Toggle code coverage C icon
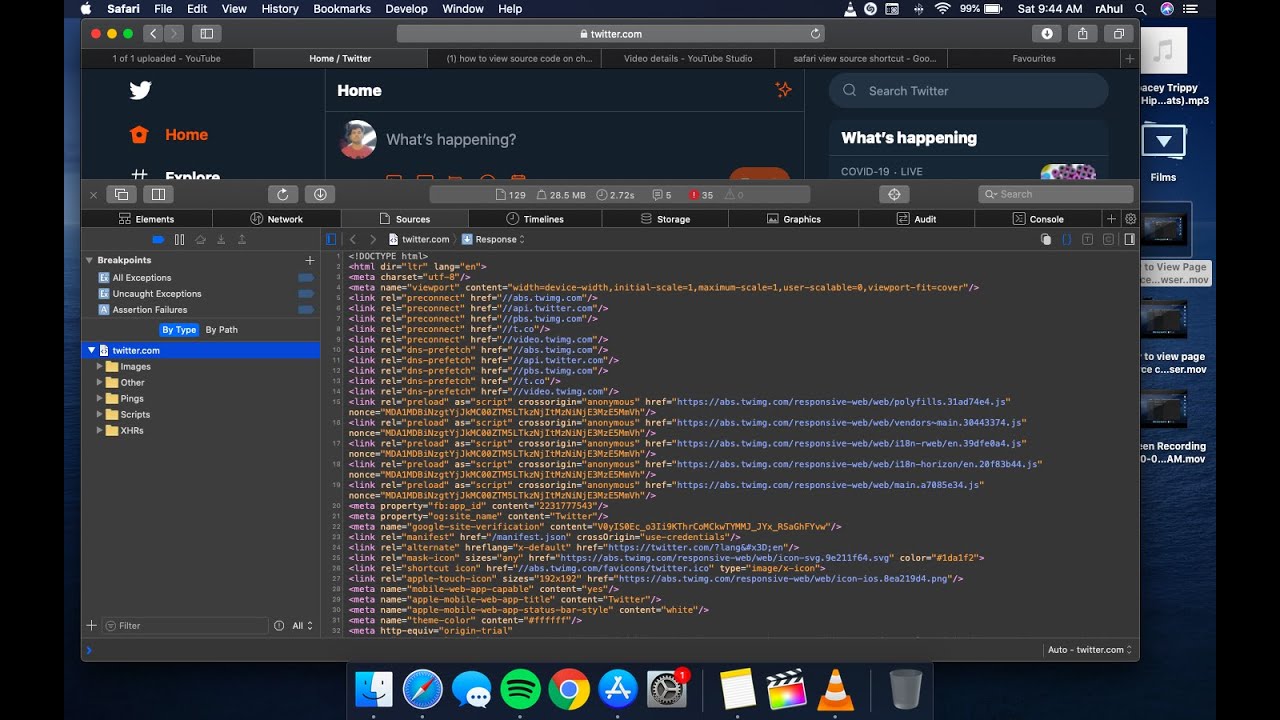1280x720 pixels. tap(1108, 240)
